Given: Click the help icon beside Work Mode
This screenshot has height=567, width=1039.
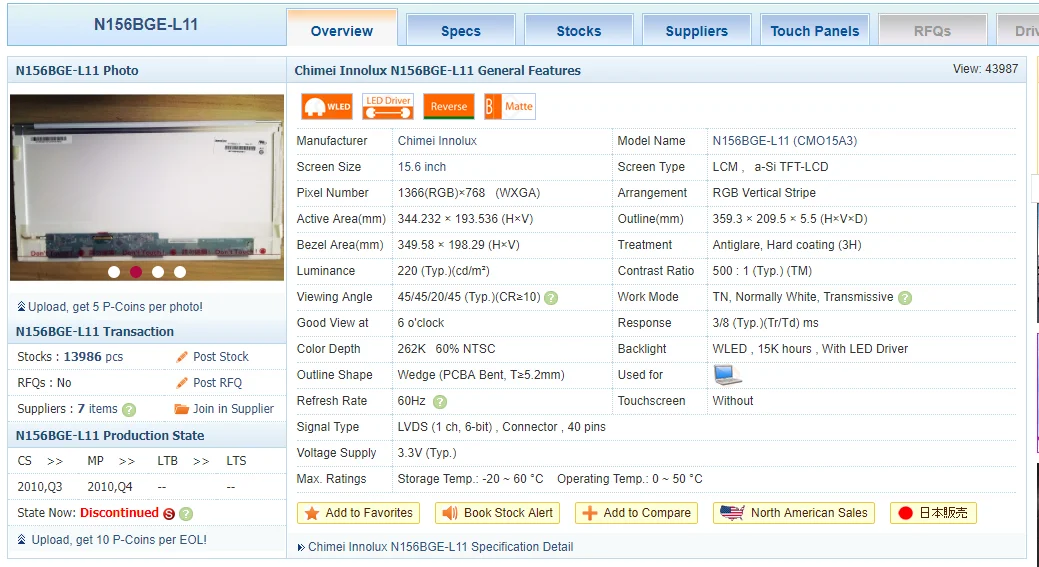Looking at the screenshot, I should click(x=904, y=297).
